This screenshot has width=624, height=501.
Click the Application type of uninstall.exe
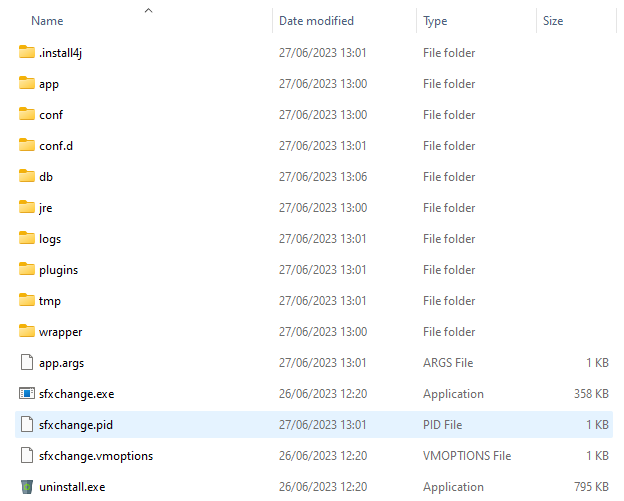(x=453, y=487)
